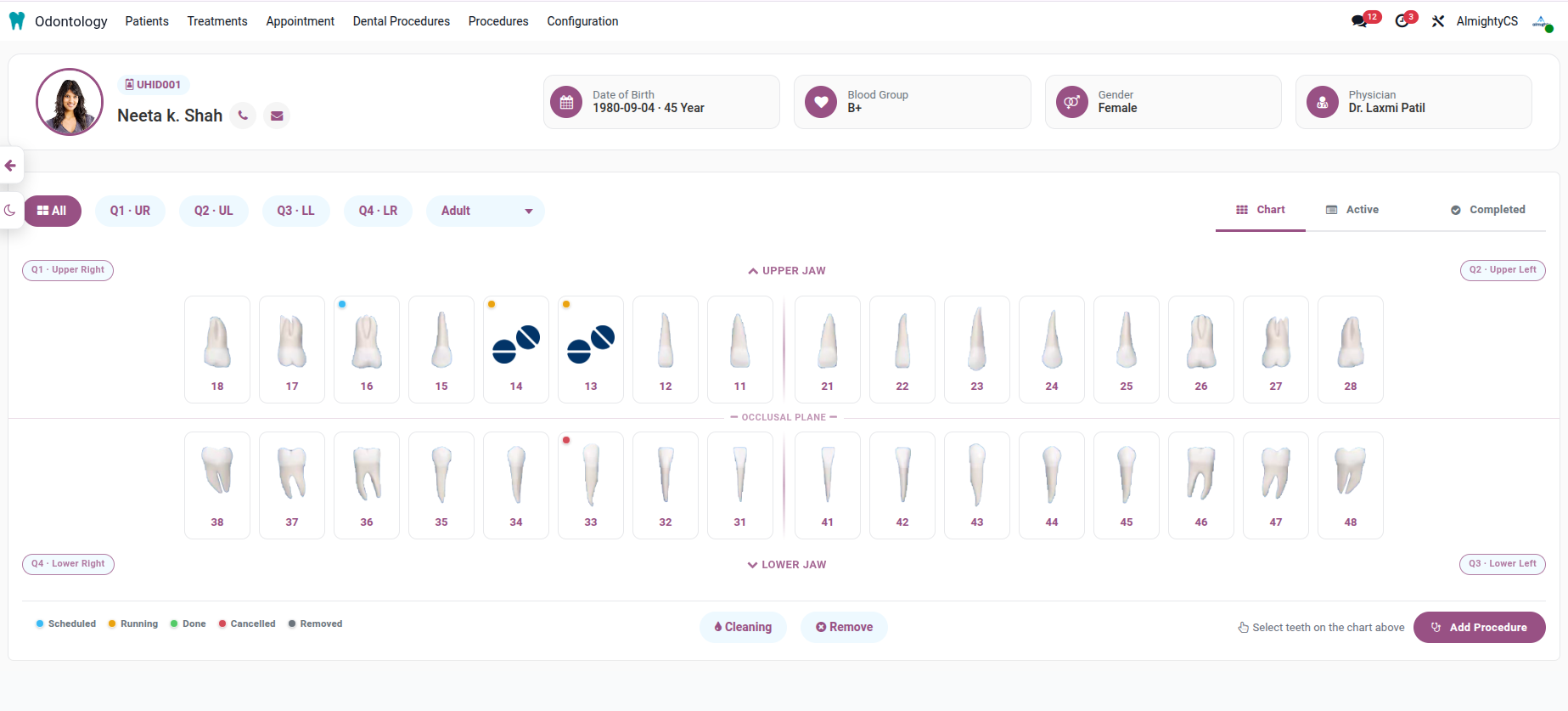Filter to Q3 · LL quadrant
Viewport: 1568px width, 711px height.
coord(295,211)
